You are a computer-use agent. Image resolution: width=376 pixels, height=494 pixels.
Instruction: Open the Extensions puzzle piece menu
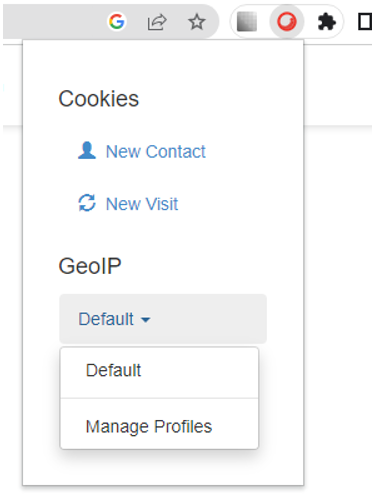click(326, 22)
